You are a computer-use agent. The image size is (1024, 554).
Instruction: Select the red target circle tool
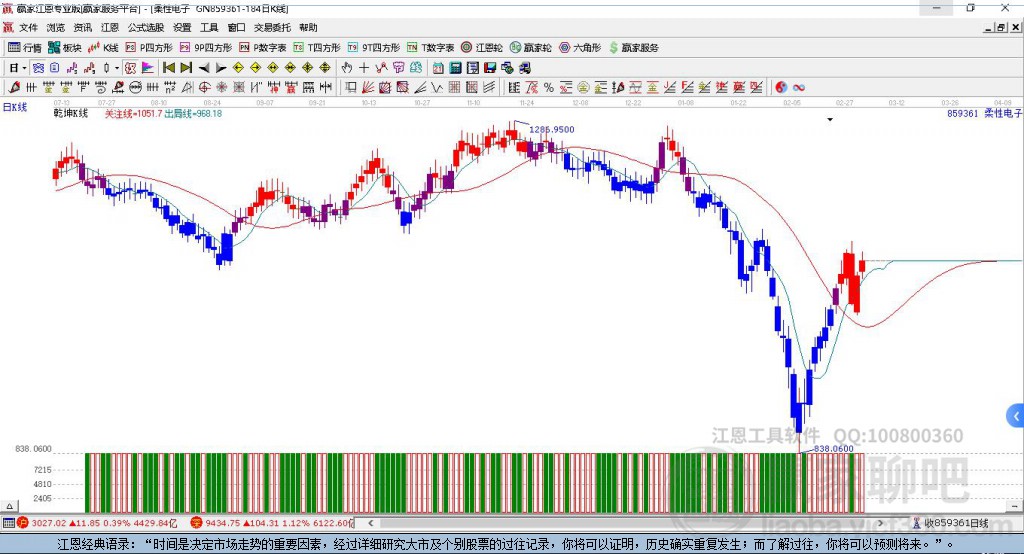point(204,88)
